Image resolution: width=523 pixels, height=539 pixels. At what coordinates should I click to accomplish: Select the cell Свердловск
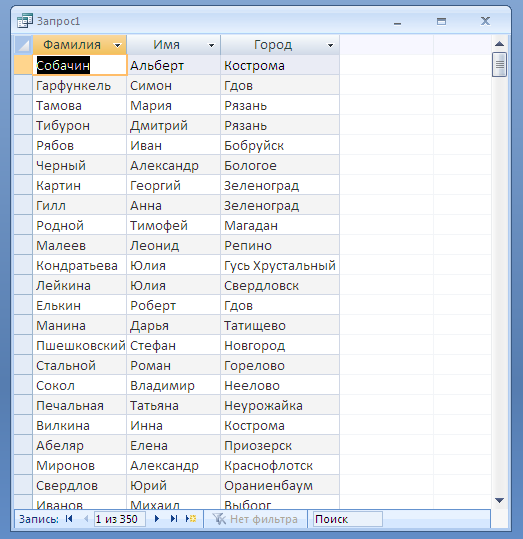pyautogui.click(x=280, y=285)
